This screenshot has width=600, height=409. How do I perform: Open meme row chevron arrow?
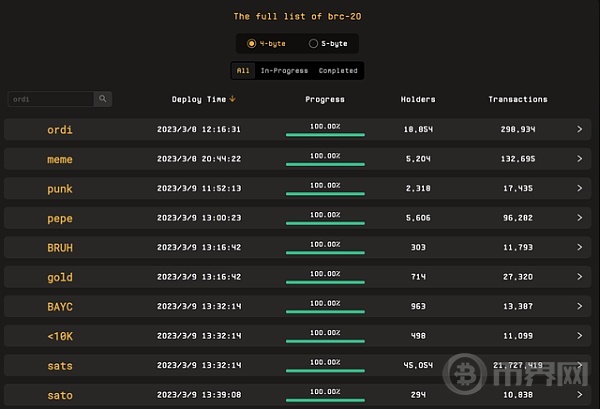point(579,159)
